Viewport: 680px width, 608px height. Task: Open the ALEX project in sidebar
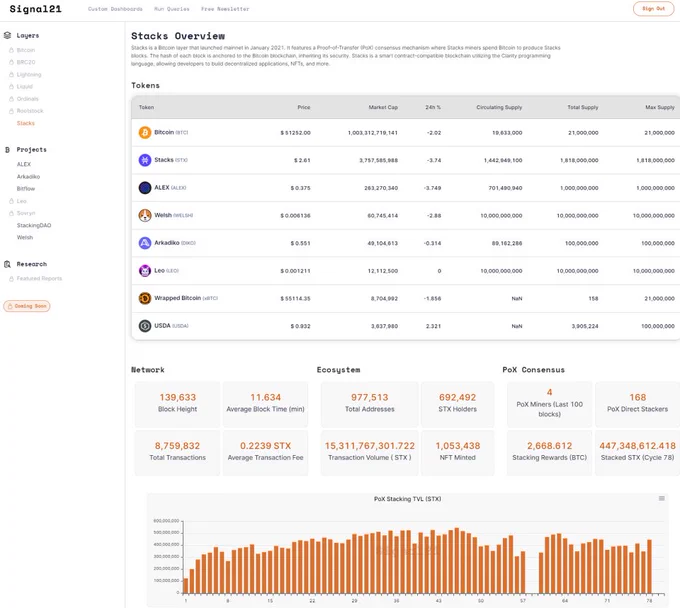coord(24,164)
